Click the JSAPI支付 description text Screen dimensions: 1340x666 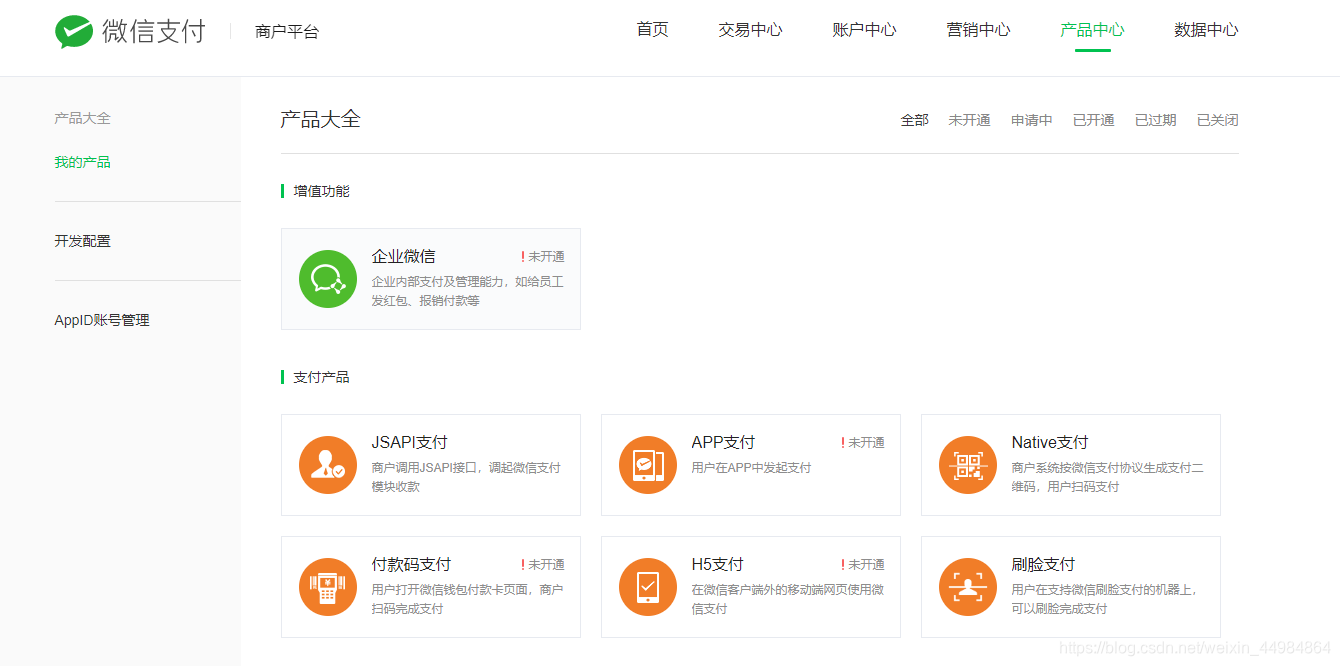(x=466, y=477)
